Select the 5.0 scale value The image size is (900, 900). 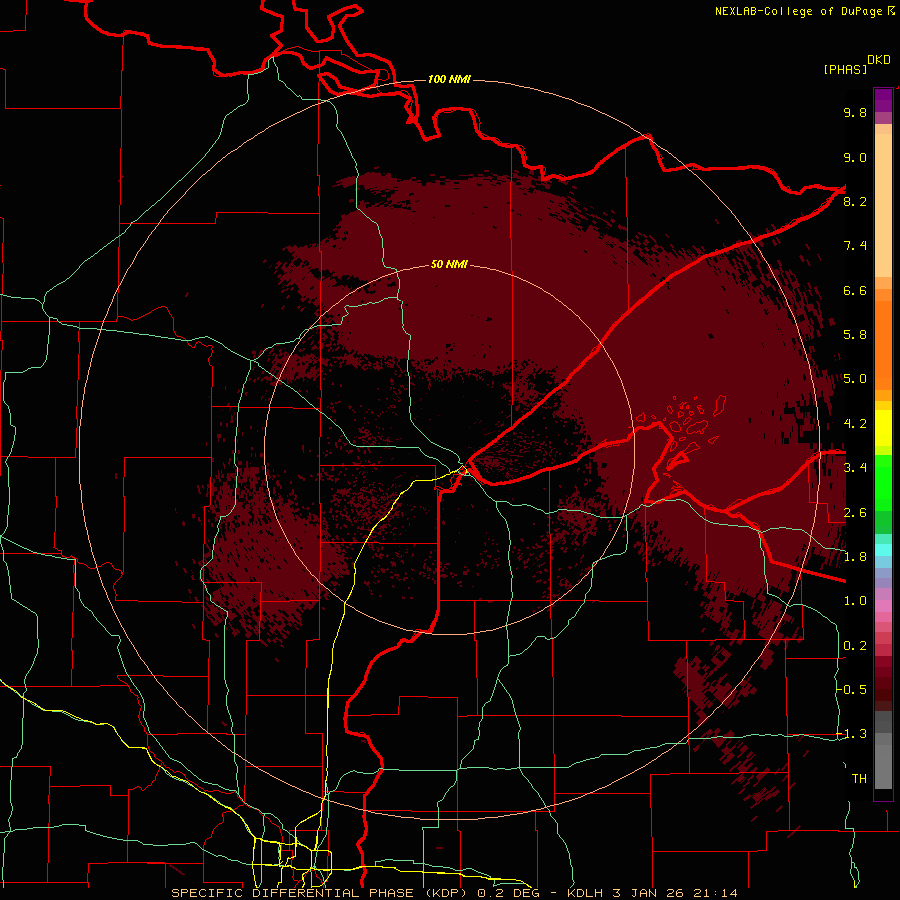coord(855,379)
